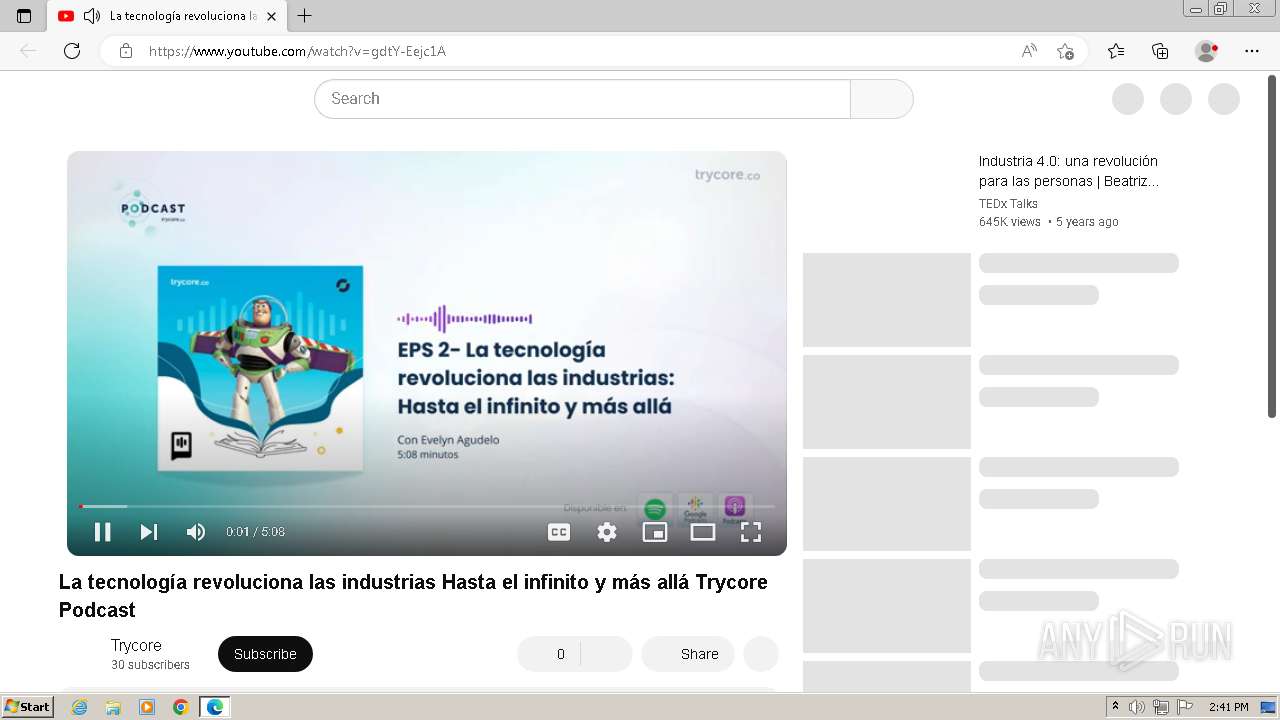
Task: Refresh the browser page
Action: tap(72, 51)
